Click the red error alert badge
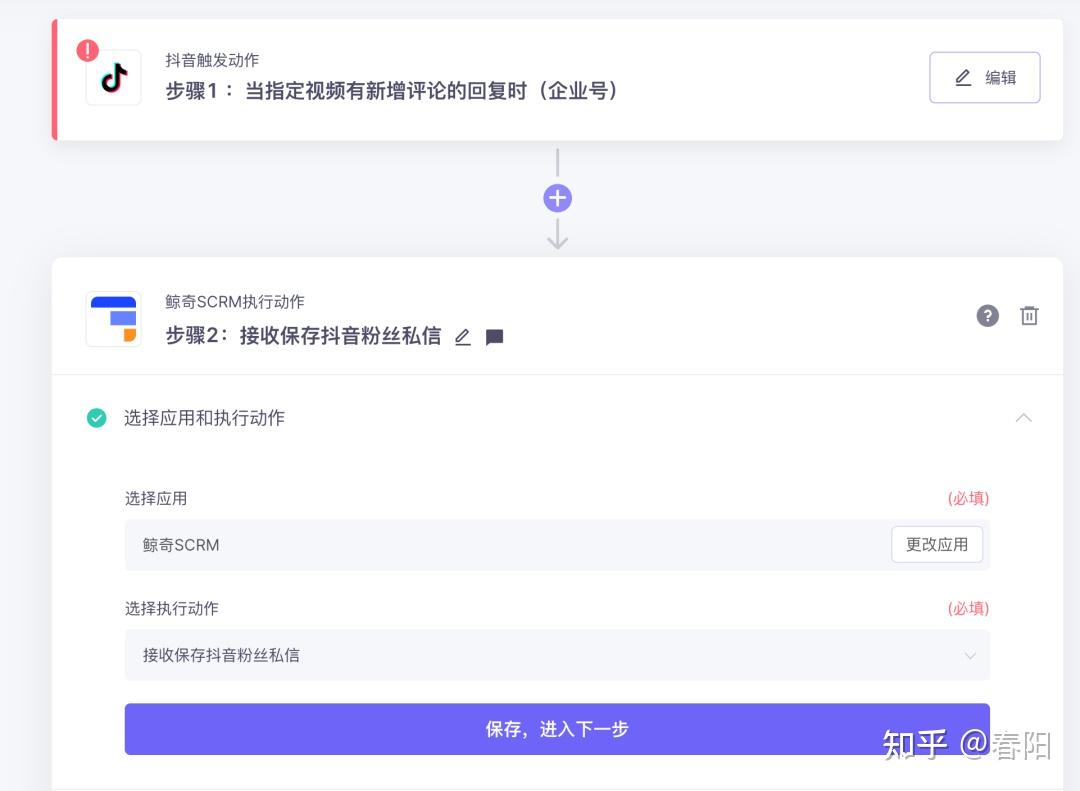This screenshot has width=1080, height=791. click(x=87, y=50)
